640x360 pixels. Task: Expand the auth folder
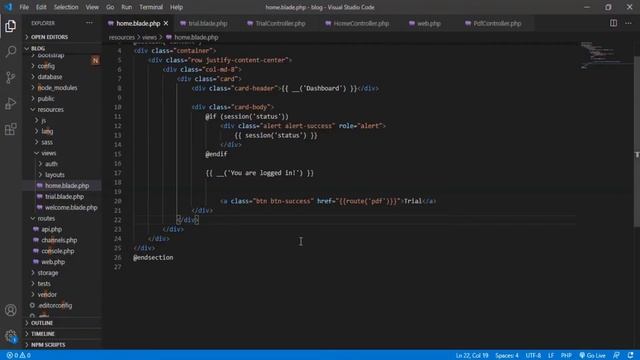[51, 164]
